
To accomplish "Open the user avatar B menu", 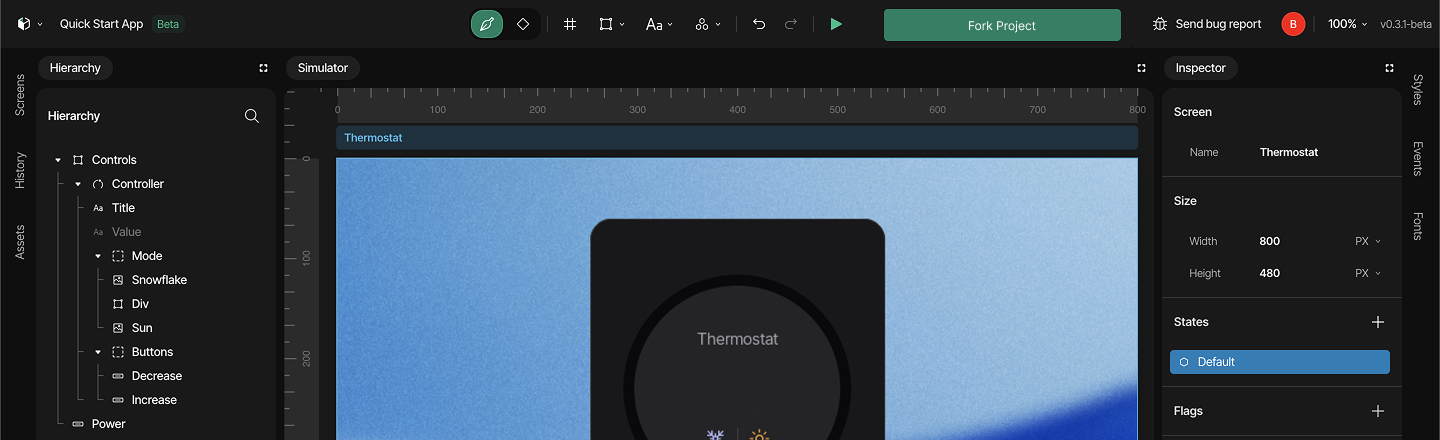I will tap(1293, 24).
